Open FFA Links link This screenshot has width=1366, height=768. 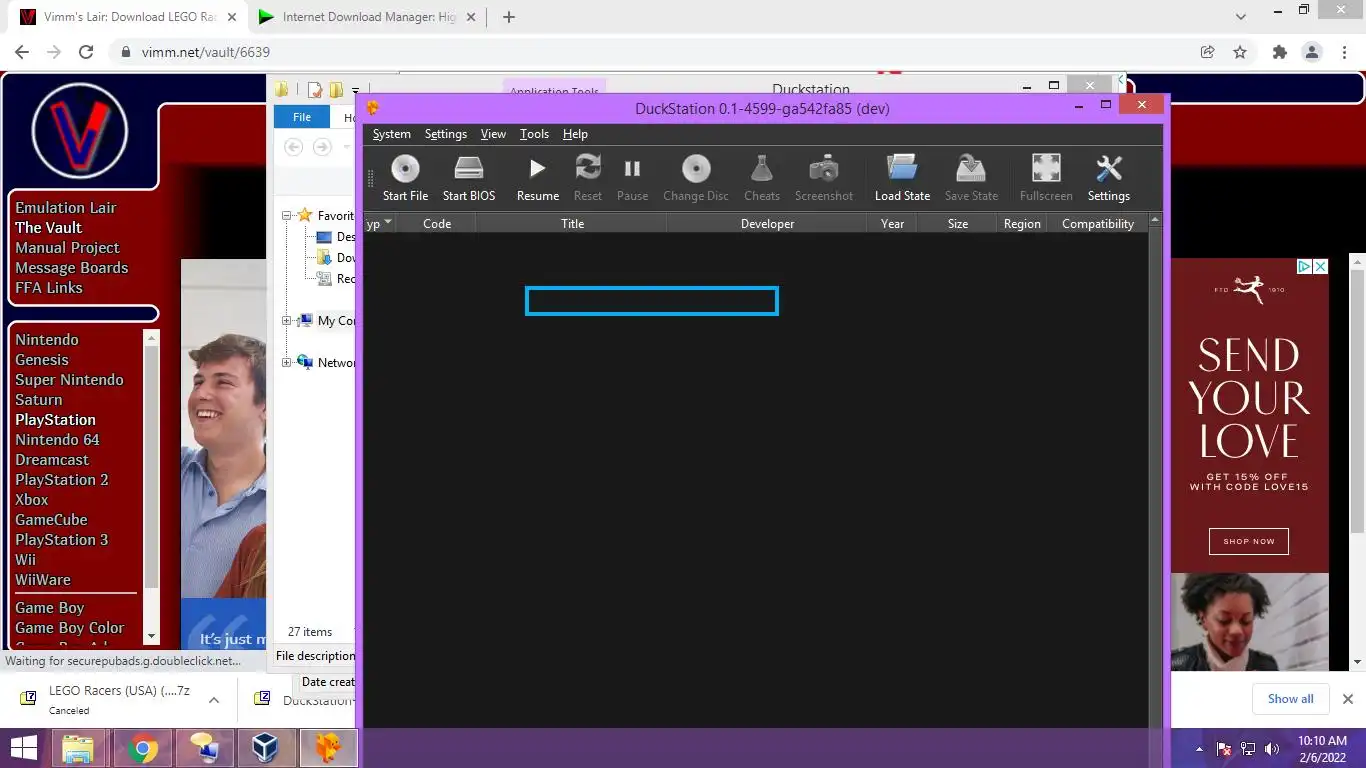(x=48, y=288)
